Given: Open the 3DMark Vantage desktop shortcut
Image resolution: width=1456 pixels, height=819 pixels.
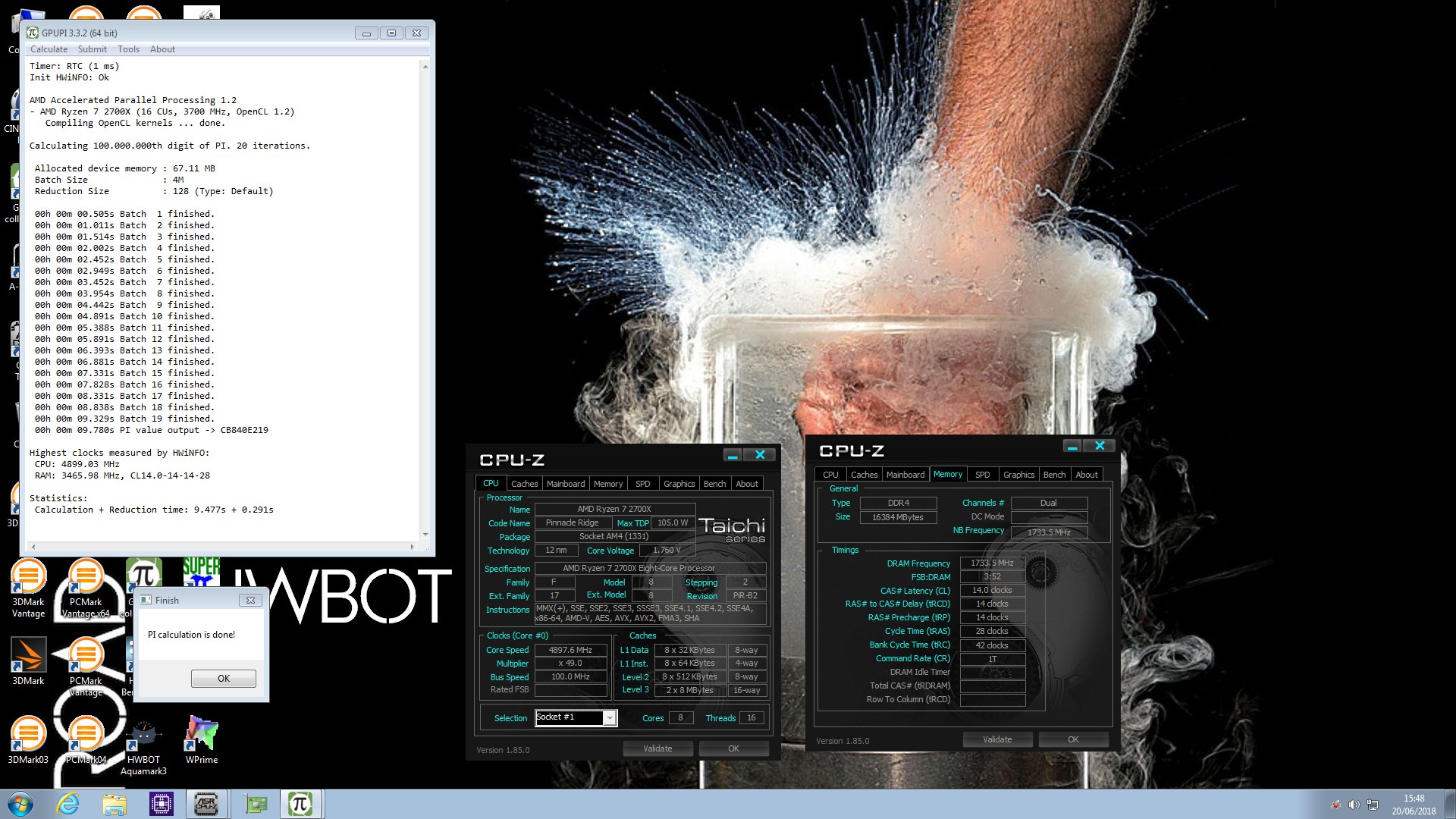Looking at the screenshot, I should click(x=28, y=588).
